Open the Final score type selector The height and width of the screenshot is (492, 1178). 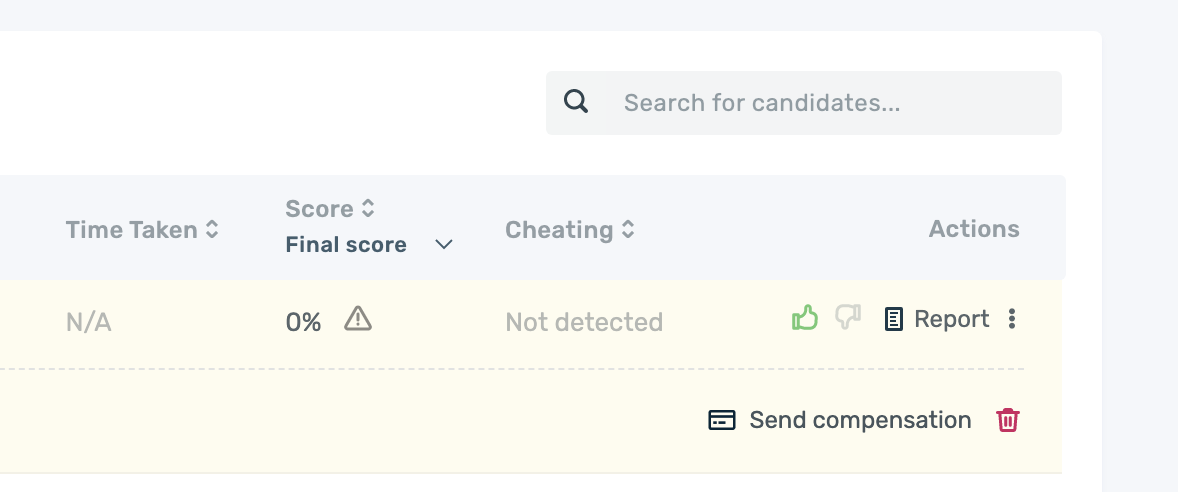point(369,245)
